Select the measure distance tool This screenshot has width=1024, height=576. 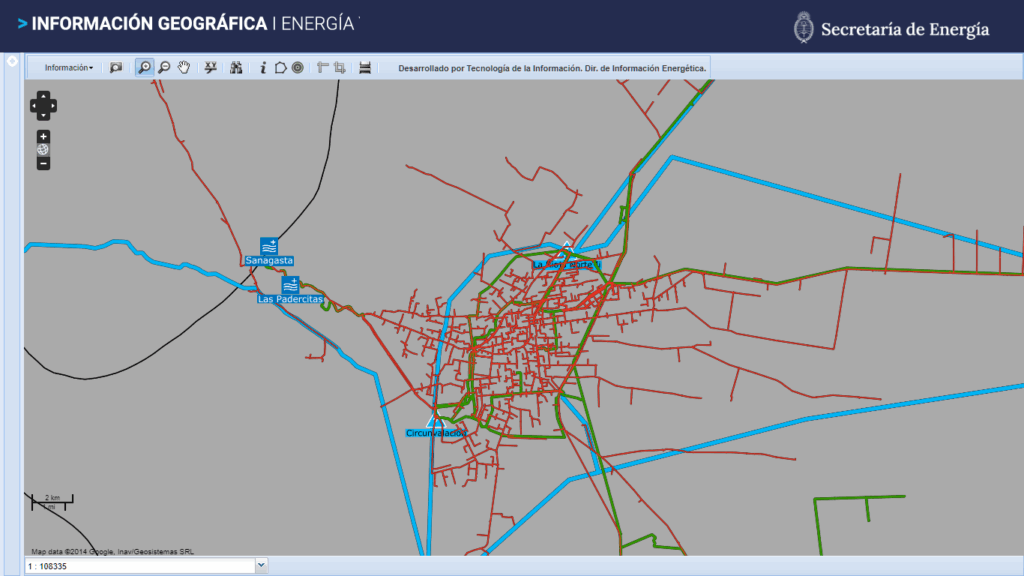coord(322,68)
